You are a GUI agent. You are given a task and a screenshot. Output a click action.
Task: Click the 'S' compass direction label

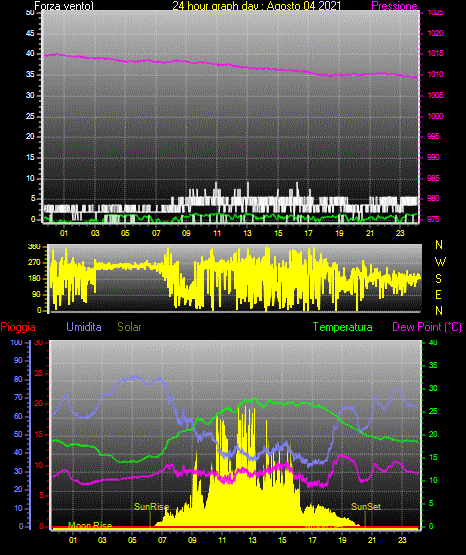tap(438, 279)
